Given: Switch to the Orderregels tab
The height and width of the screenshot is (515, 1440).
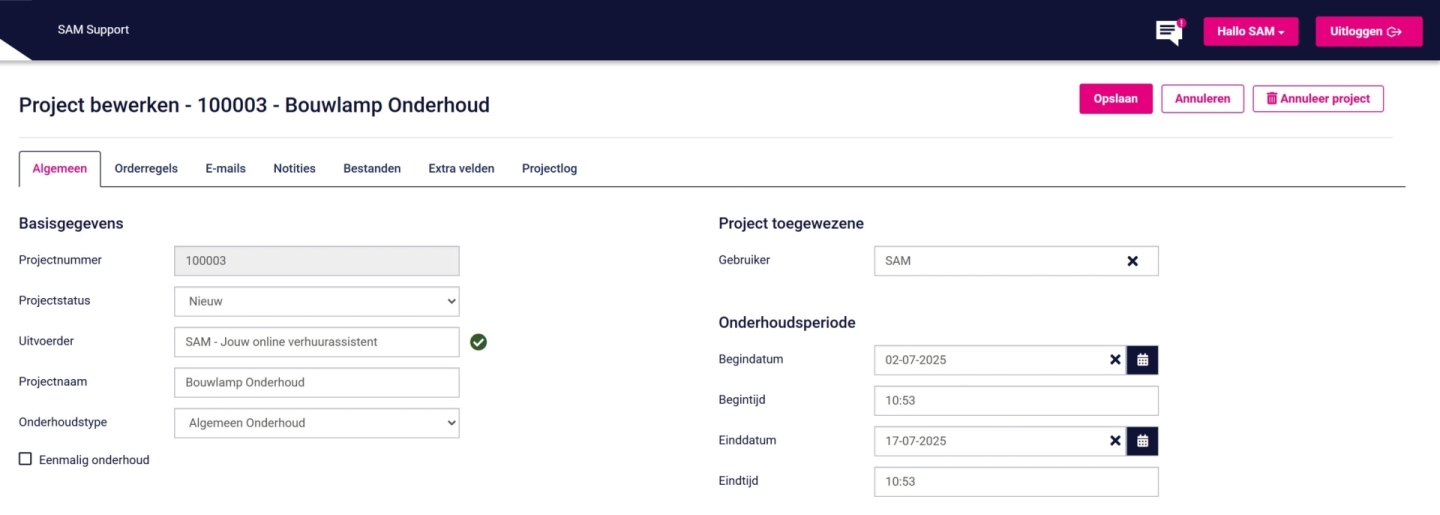Looking at the screenshot, I should point(146,169).
